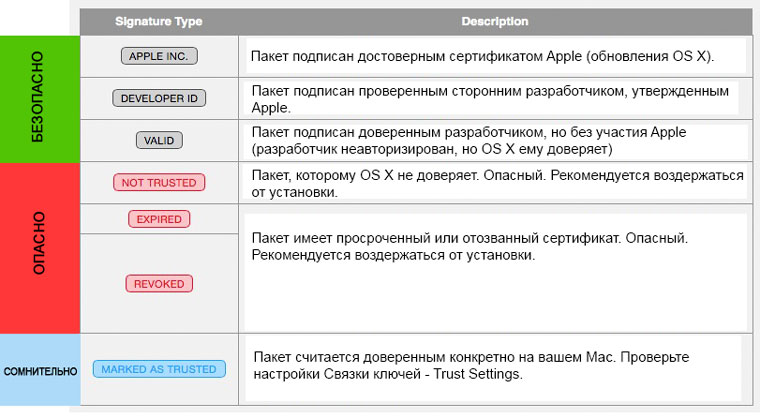The image size is (760, 418).
Task: Select the EXPIRED signature badge
Action: pyautogui.click(x=158, y=218)
